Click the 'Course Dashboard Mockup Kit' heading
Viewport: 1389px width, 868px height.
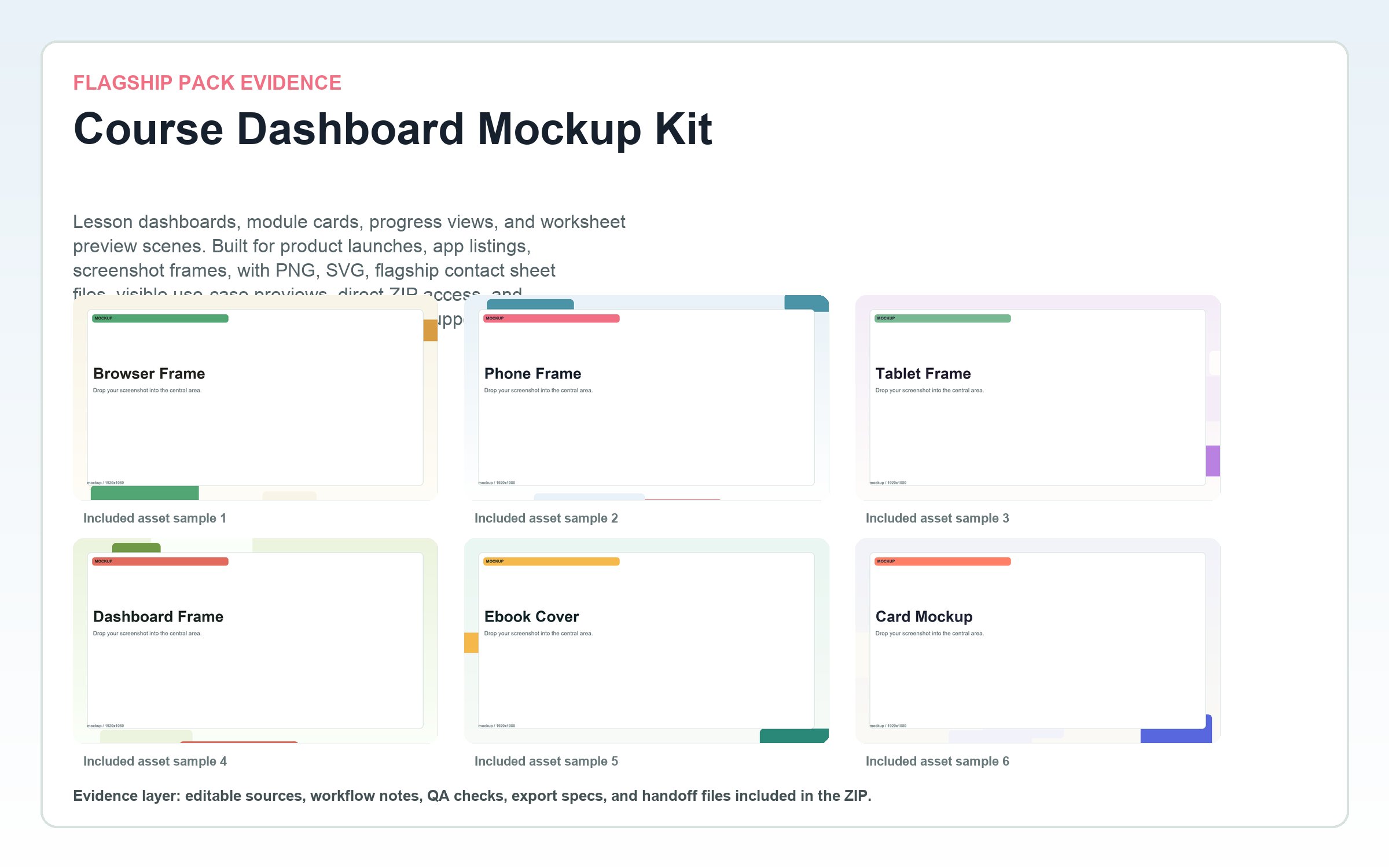click(393, 130)
